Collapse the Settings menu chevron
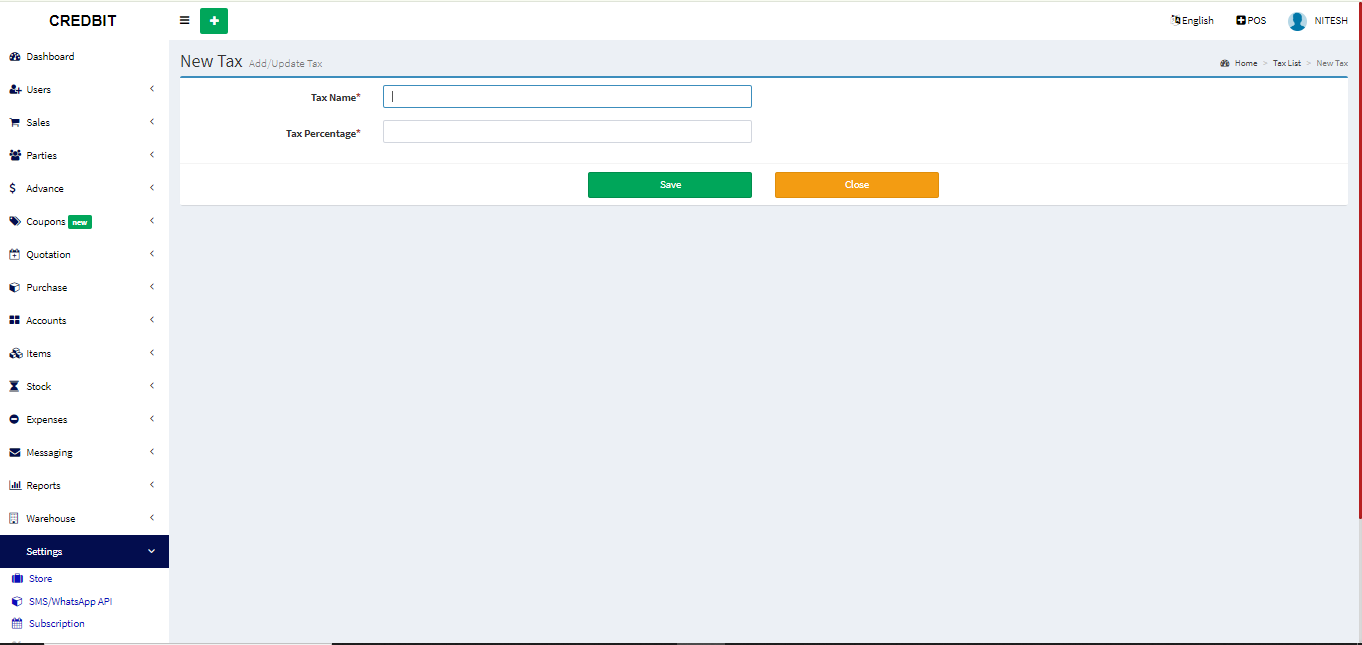The width and height of the screenshot is (1362, 645). pyautogui.click(x=152, y=551)
